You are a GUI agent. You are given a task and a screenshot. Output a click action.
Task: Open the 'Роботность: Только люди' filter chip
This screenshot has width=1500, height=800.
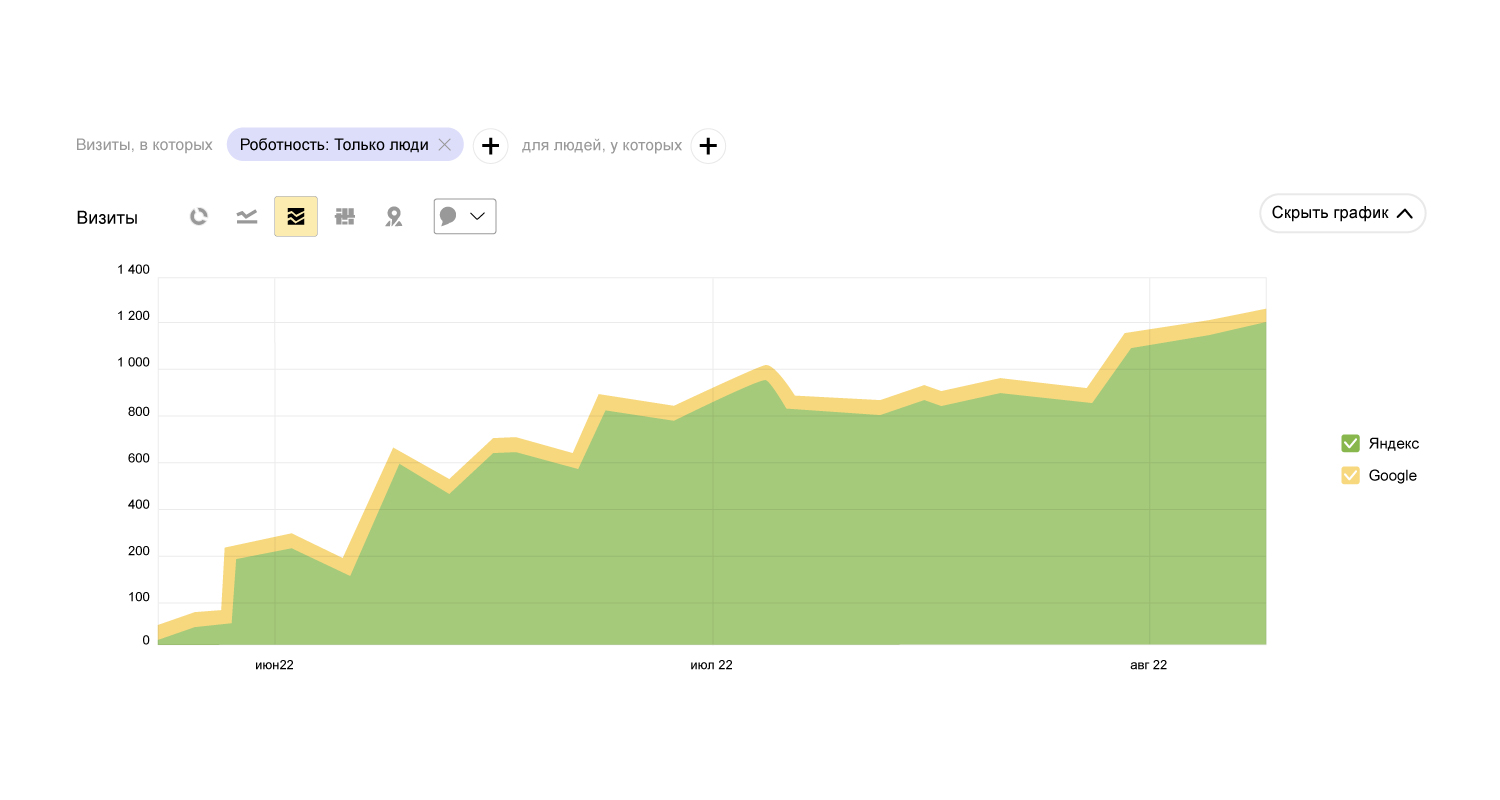(334, 145)
